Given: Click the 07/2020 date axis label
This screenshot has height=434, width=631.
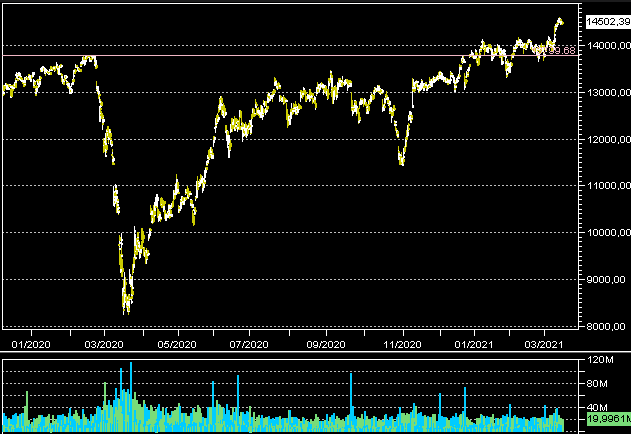Looking at the screenshot, I should pyautogui.click(x=250, y=344).
